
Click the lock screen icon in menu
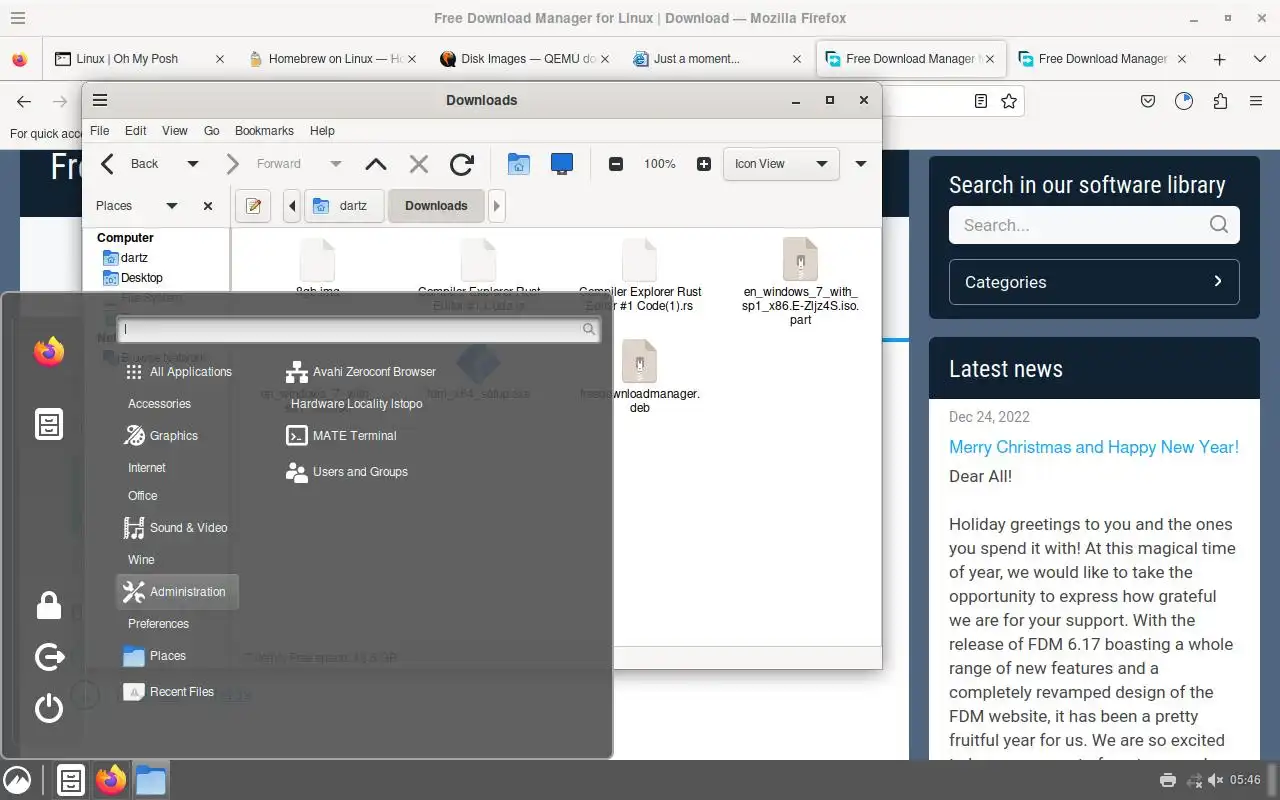click(48, 605)
